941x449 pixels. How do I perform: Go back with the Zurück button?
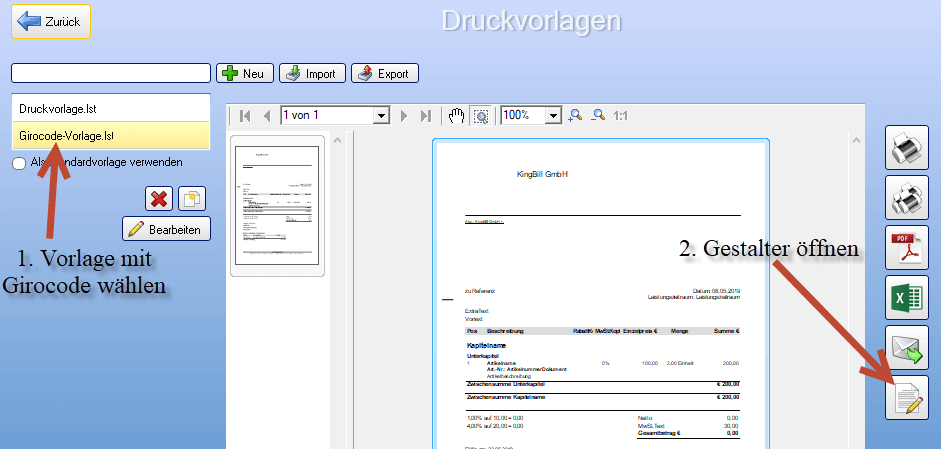pos(51,22)
